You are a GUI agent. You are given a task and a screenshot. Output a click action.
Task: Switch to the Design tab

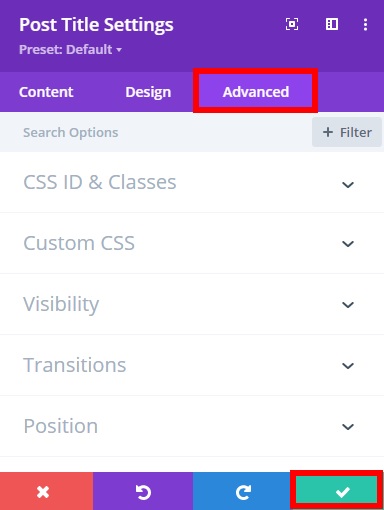coord(148,92)
